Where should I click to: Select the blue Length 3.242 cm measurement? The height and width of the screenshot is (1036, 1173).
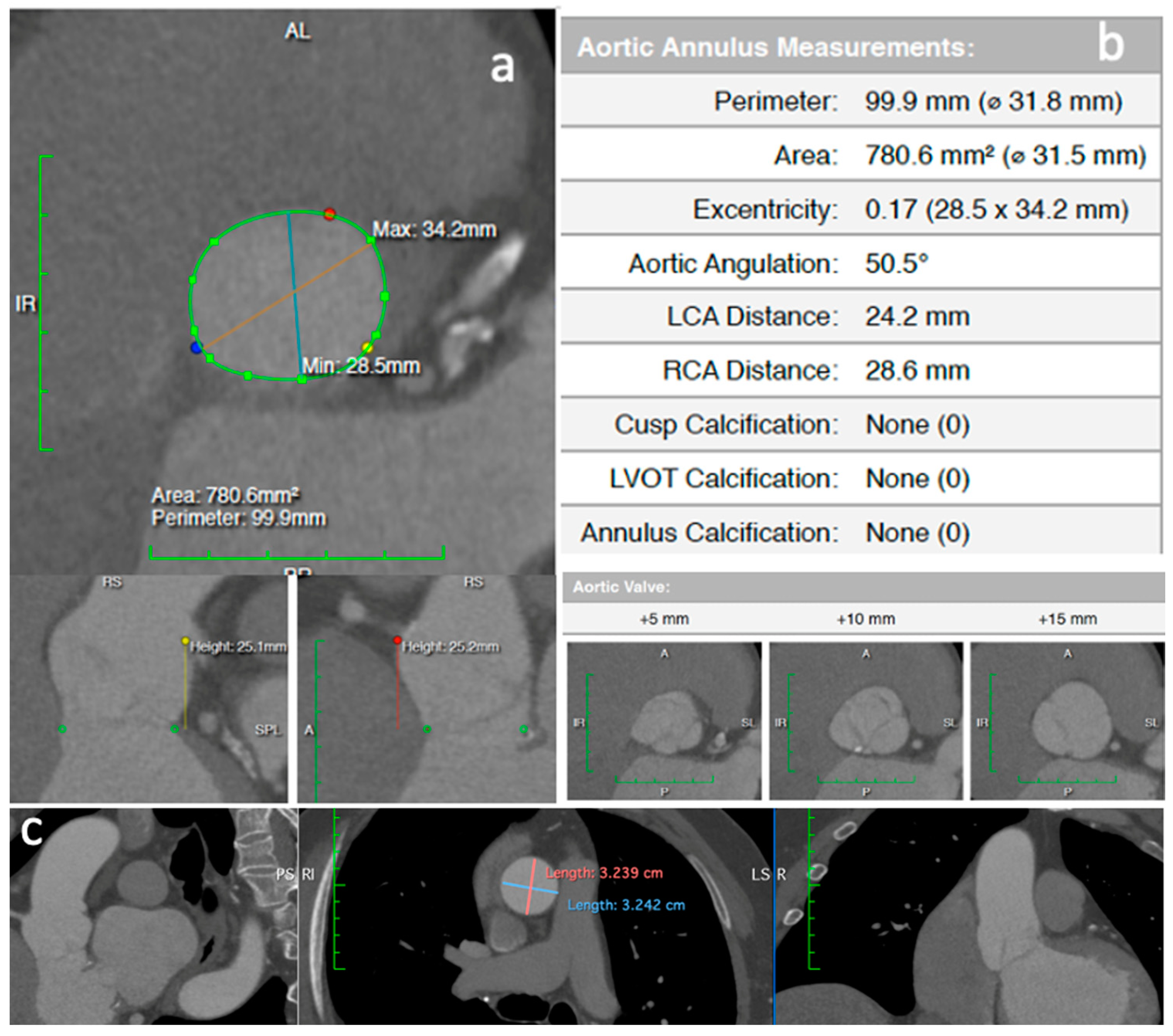tap(626, 905)
